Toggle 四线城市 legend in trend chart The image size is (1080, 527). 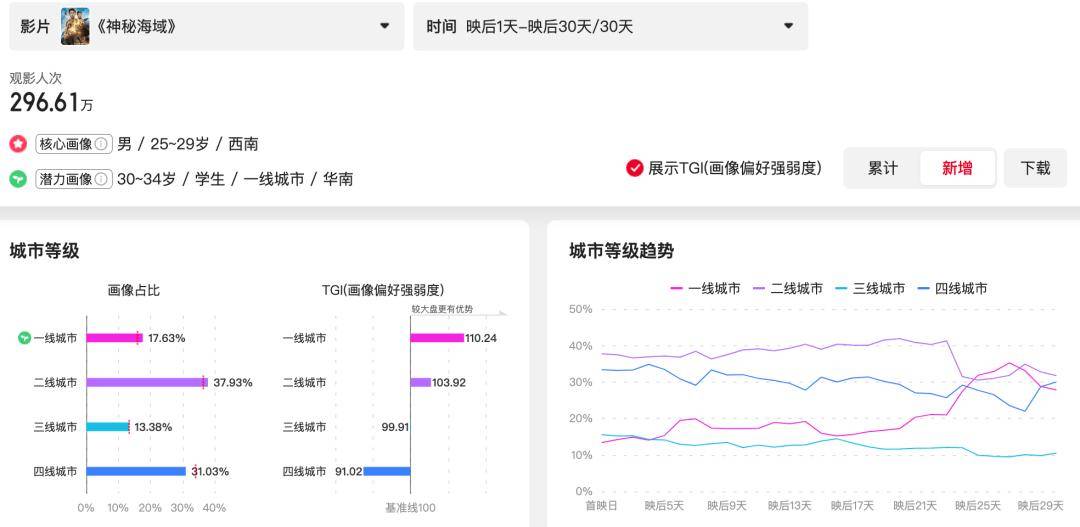coord(953,289)
